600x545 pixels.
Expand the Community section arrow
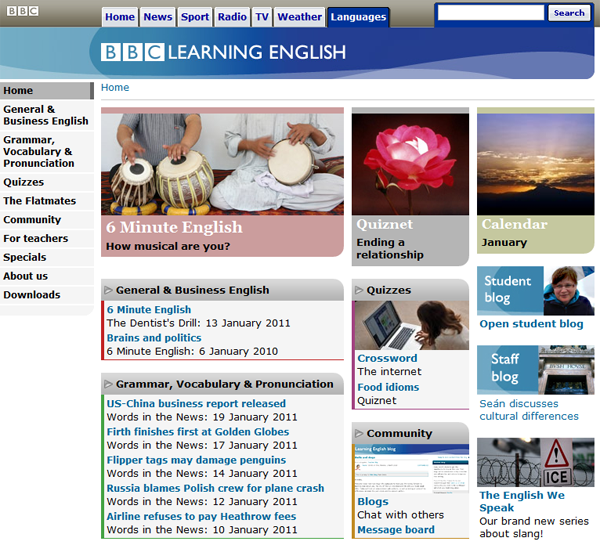(x=359, y=433)
